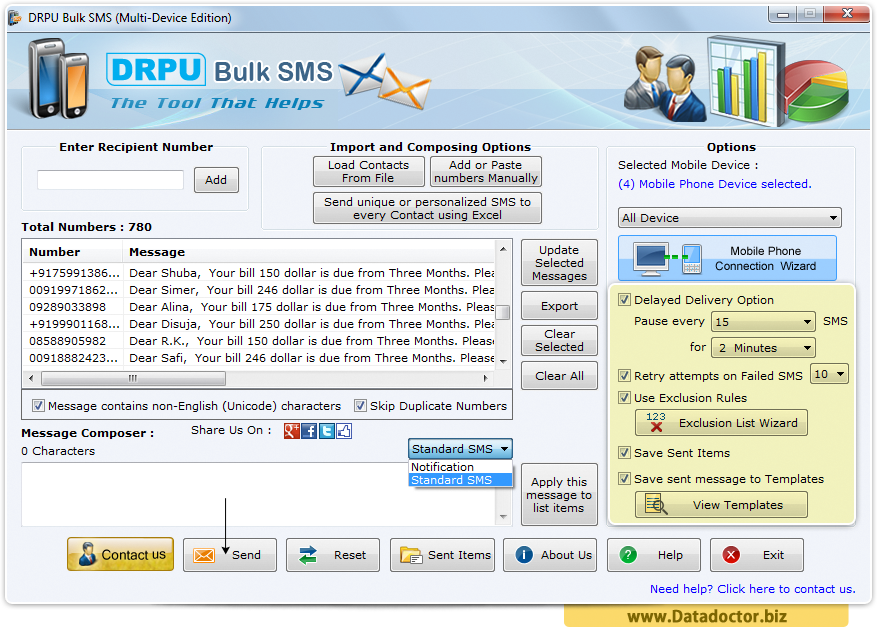Select Notification from the SMS type list
The width and height of the screenshot is (877, 627).
460,466
